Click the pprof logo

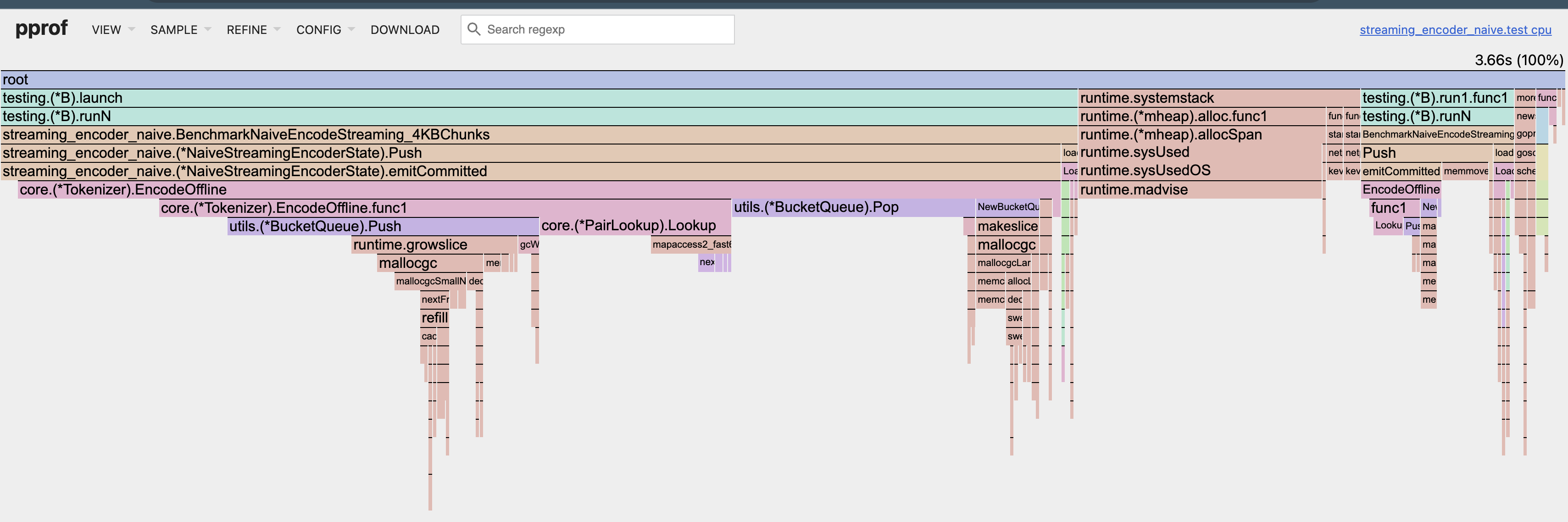40,28
